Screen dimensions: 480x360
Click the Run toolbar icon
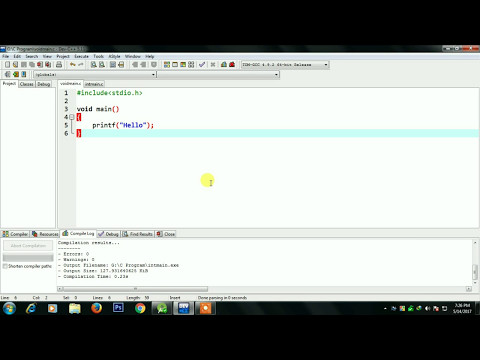175,65
